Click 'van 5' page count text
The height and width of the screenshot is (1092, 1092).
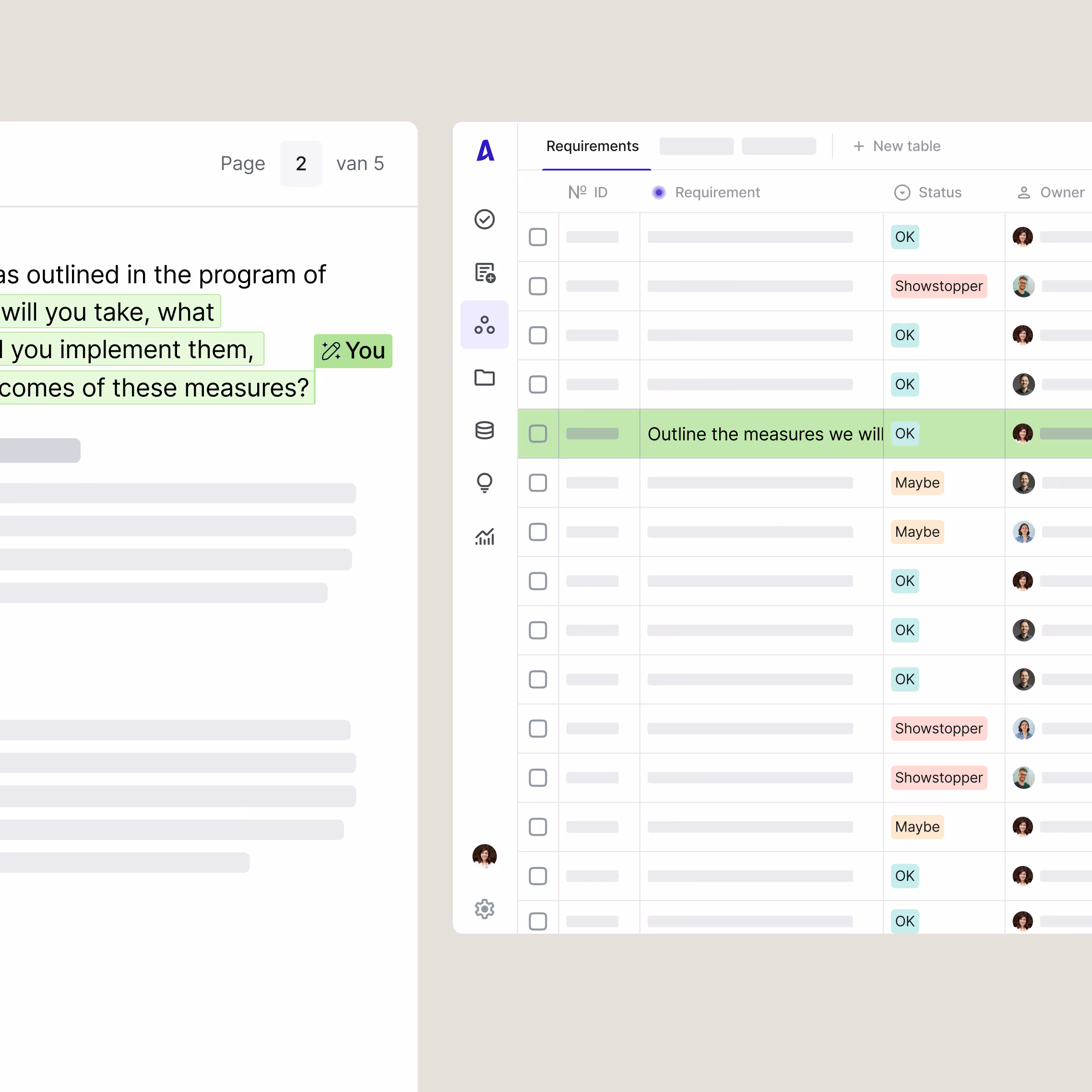coord(360,164)
